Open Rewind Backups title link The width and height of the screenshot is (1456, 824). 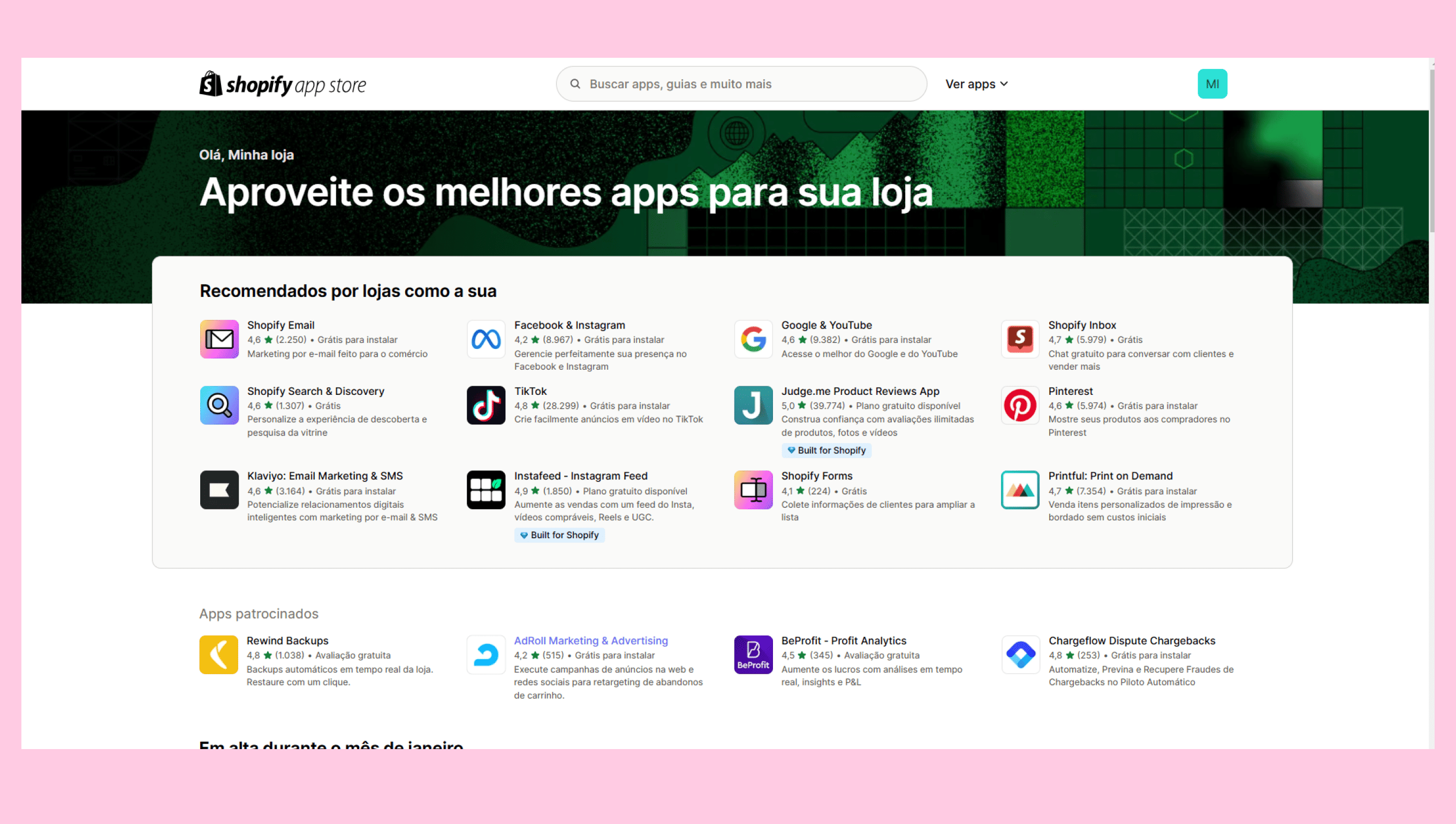pos(287,640)
